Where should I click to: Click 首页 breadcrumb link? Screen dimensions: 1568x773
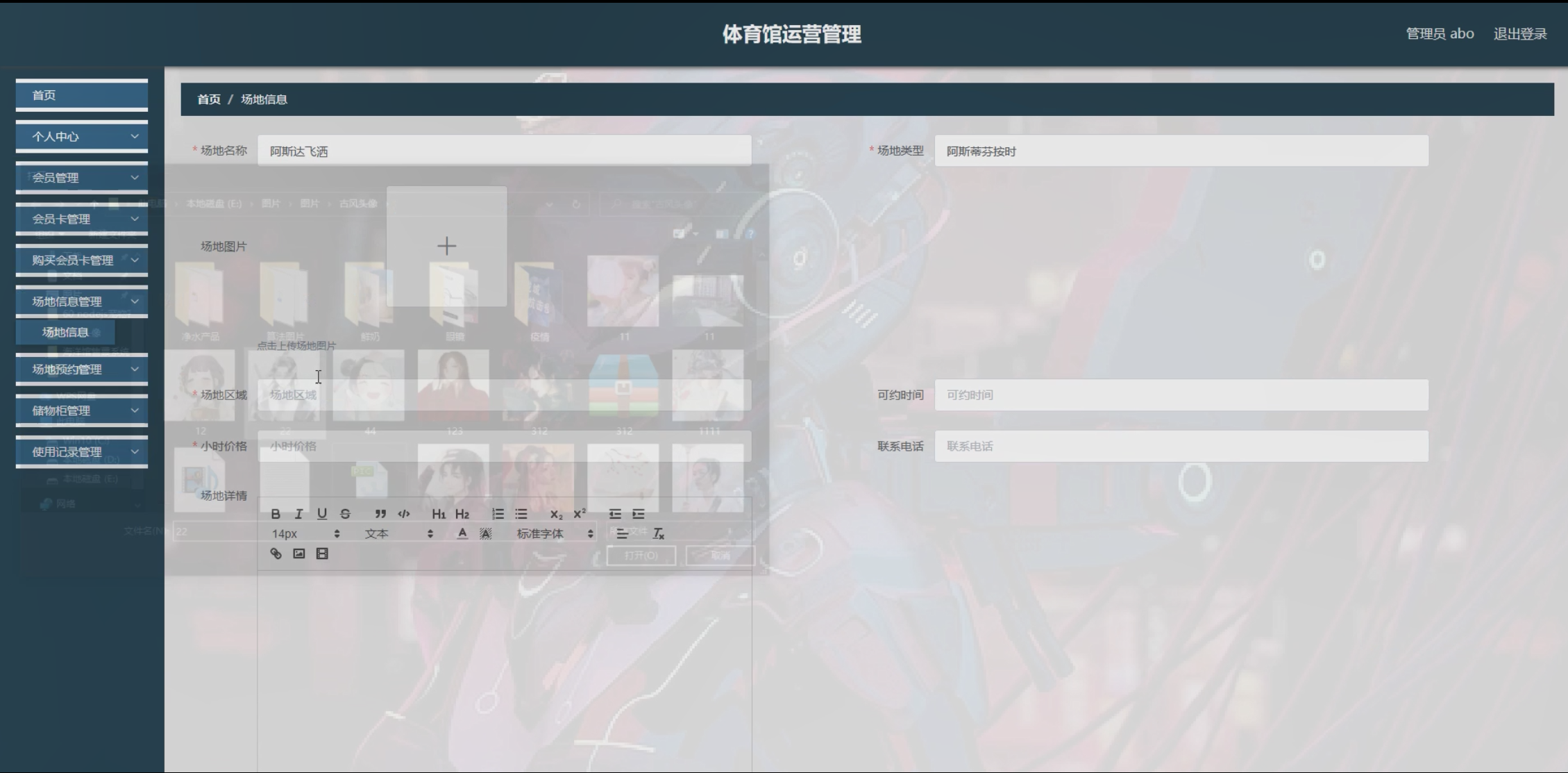tap(208, 99)
